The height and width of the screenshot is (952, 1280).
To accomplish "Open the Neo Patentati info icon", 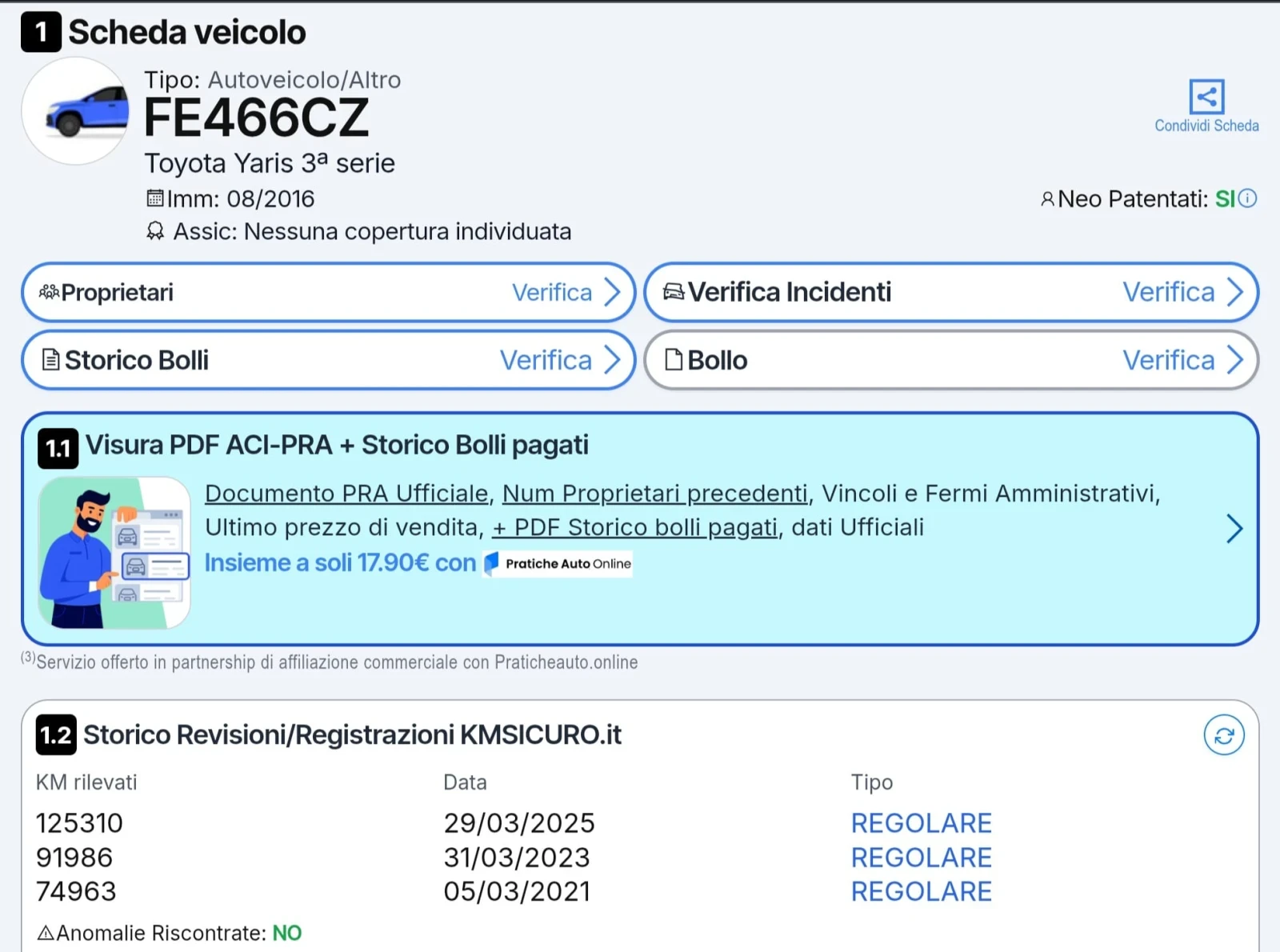I will tap(1247, 198).
